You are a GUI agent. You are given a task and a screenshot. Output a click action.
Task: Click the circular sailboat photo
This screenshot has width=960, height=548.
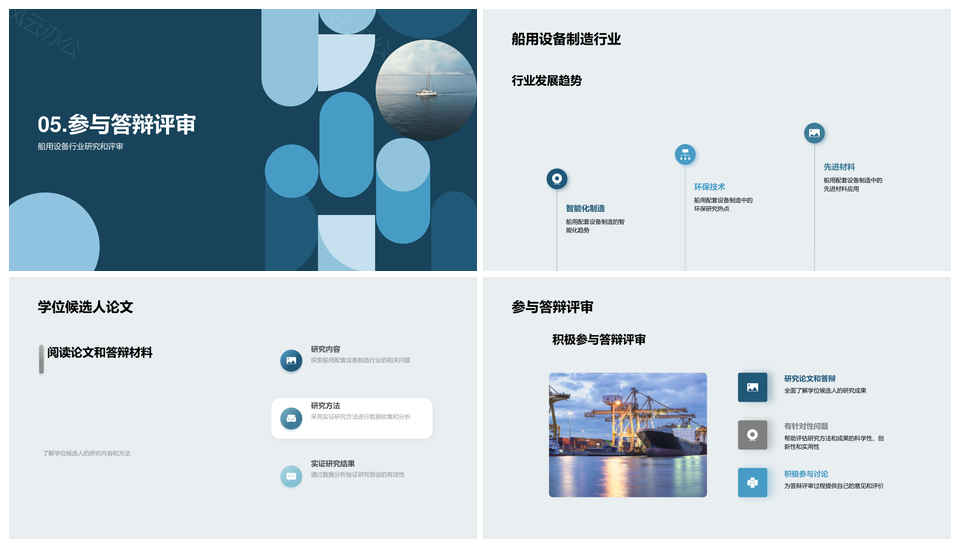425,90
